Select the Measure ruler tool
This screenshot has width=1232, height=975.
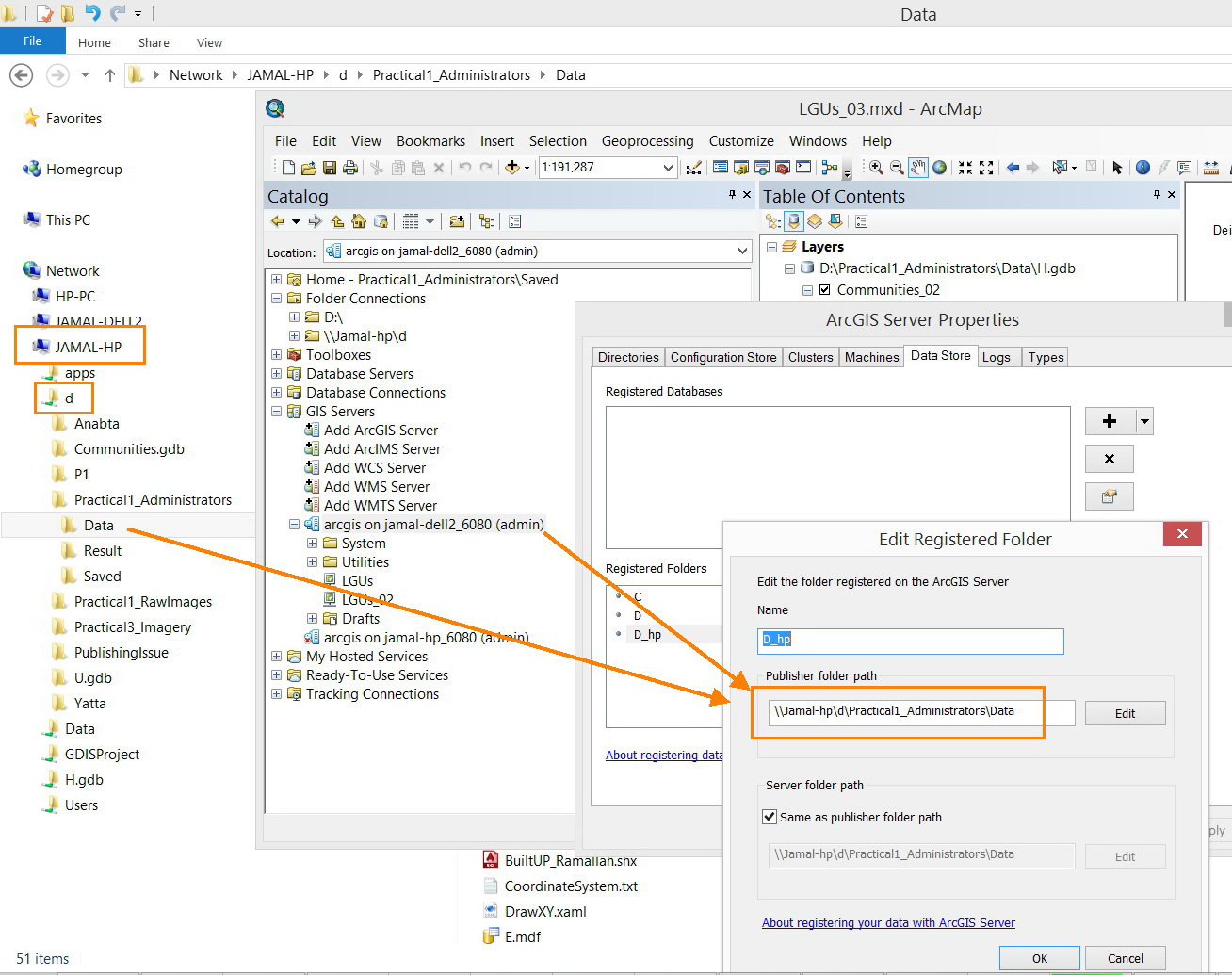click(1211, 168)
